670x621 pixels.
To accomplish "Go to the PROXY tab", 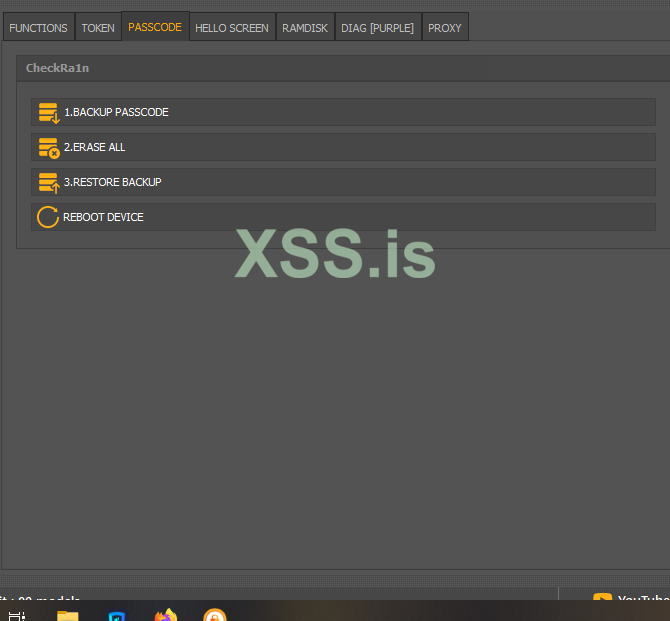I will click(x=445, y=27).
